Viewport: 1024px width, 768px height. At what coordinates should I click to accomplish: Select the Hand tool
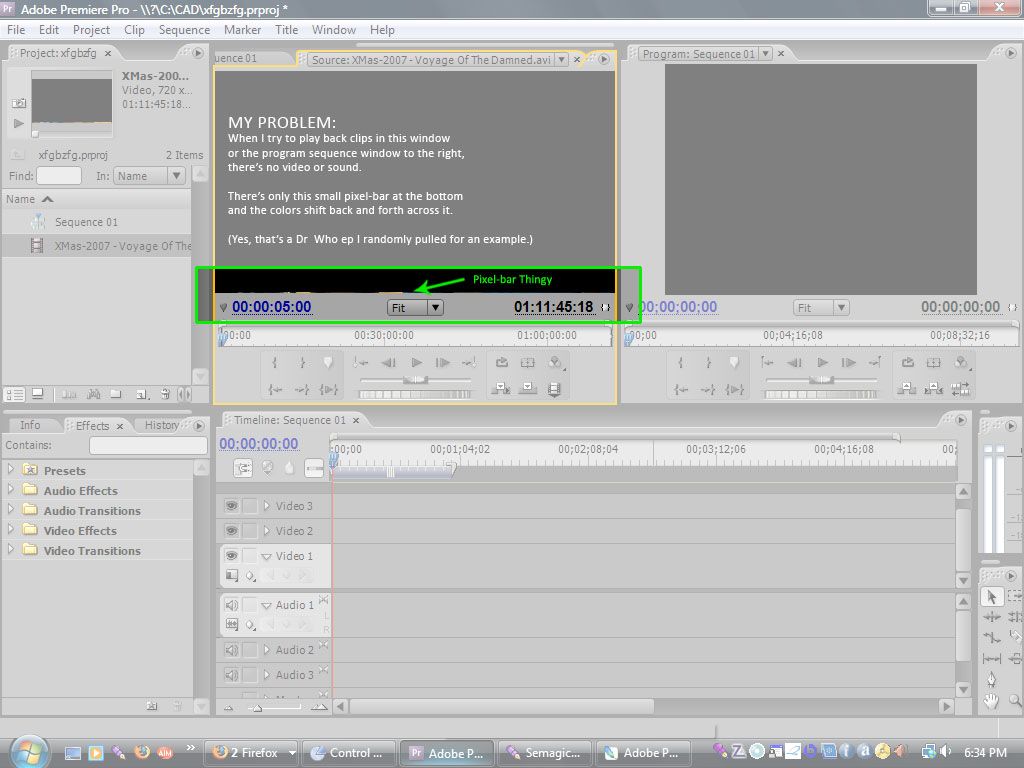[991, 701]
